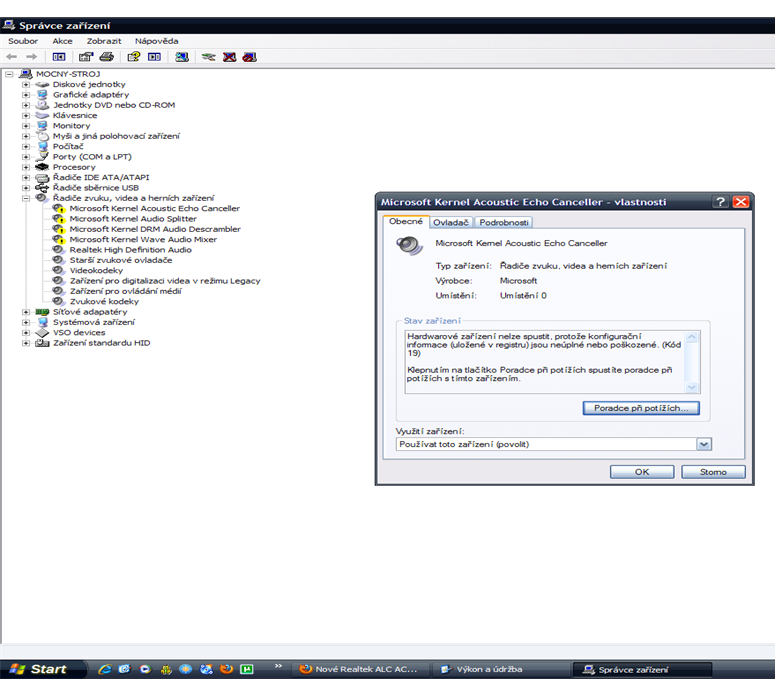
Task: Switch to the Ovladač tab
Action: pyautogui.click(x=451, y=222)
